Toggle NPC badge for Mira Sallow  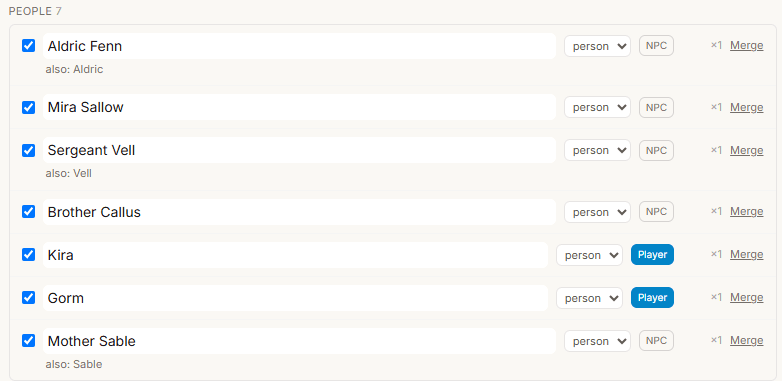tap(656, 107)
